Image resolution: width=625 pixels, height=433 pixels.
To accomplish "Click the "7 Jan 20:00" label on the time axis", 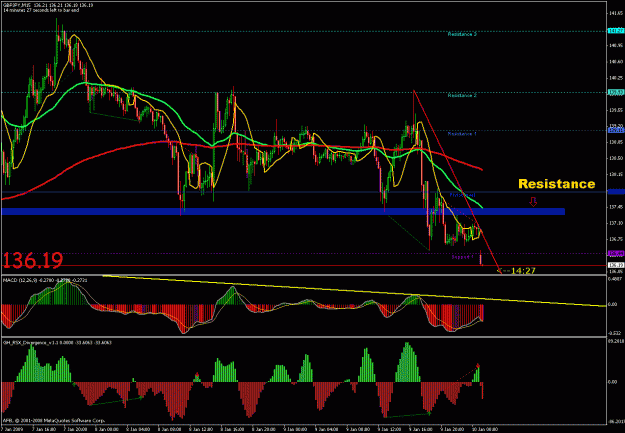I will pos(74,429).
